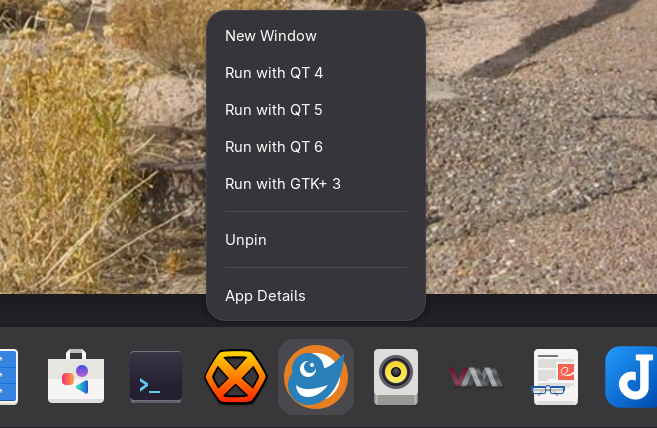Open the document viewer with glasses icon
This screenshot has height=428, width=657.
click(555, 376)
